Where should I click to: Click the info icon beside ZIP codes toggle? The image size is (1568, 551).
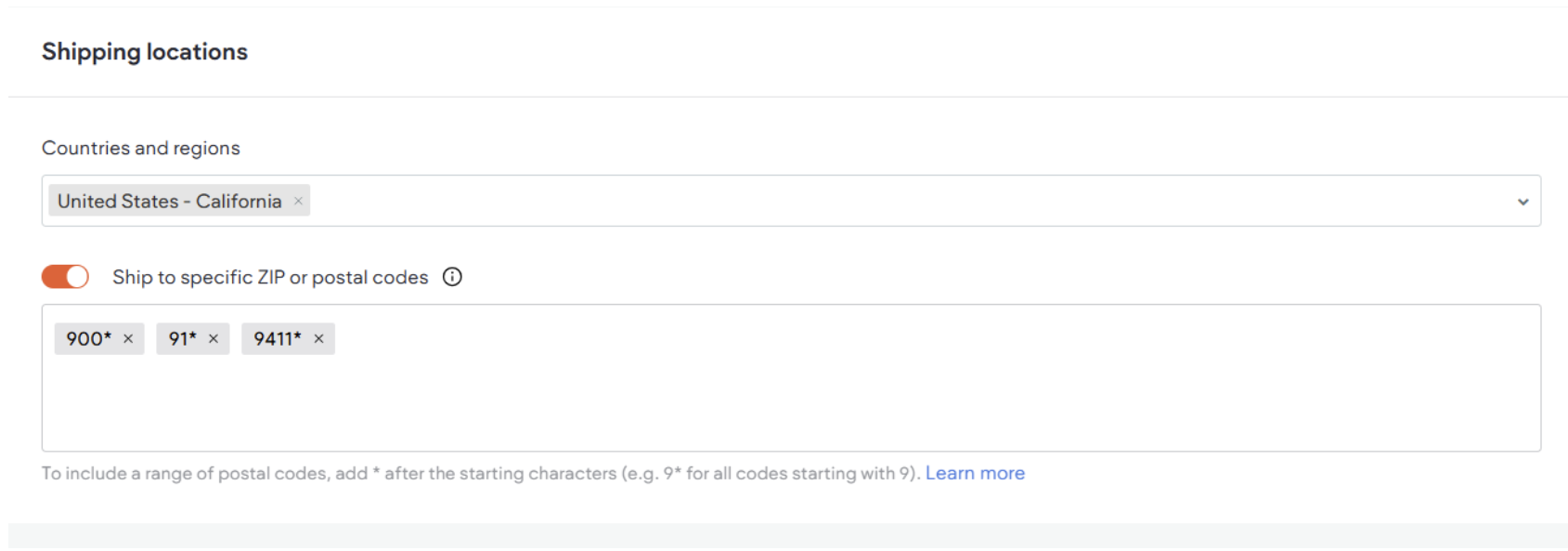pos(452,277)
